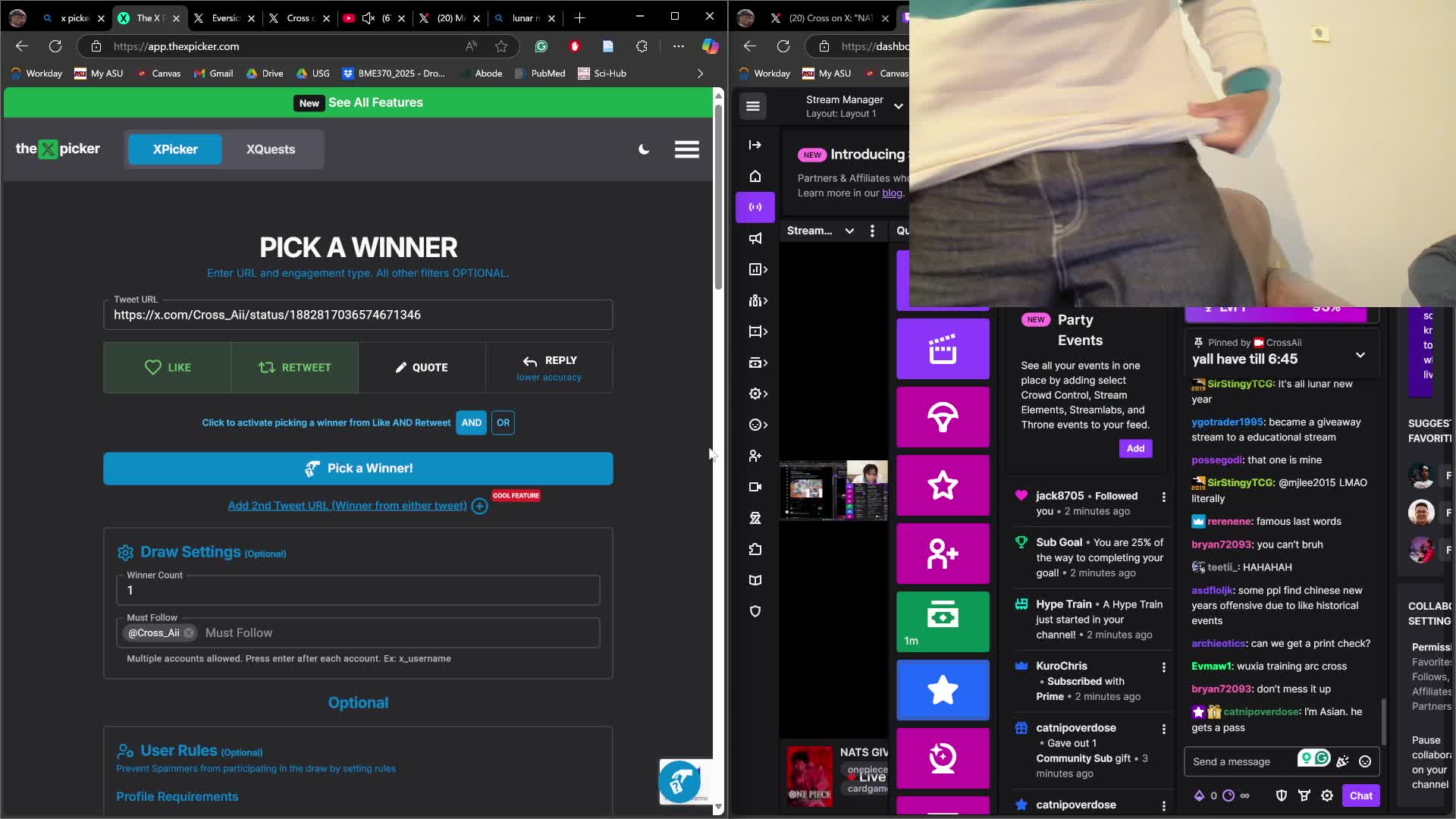1456x819 pixels.
Task: Click the Tweet URL input field
Action: point(358,315)
